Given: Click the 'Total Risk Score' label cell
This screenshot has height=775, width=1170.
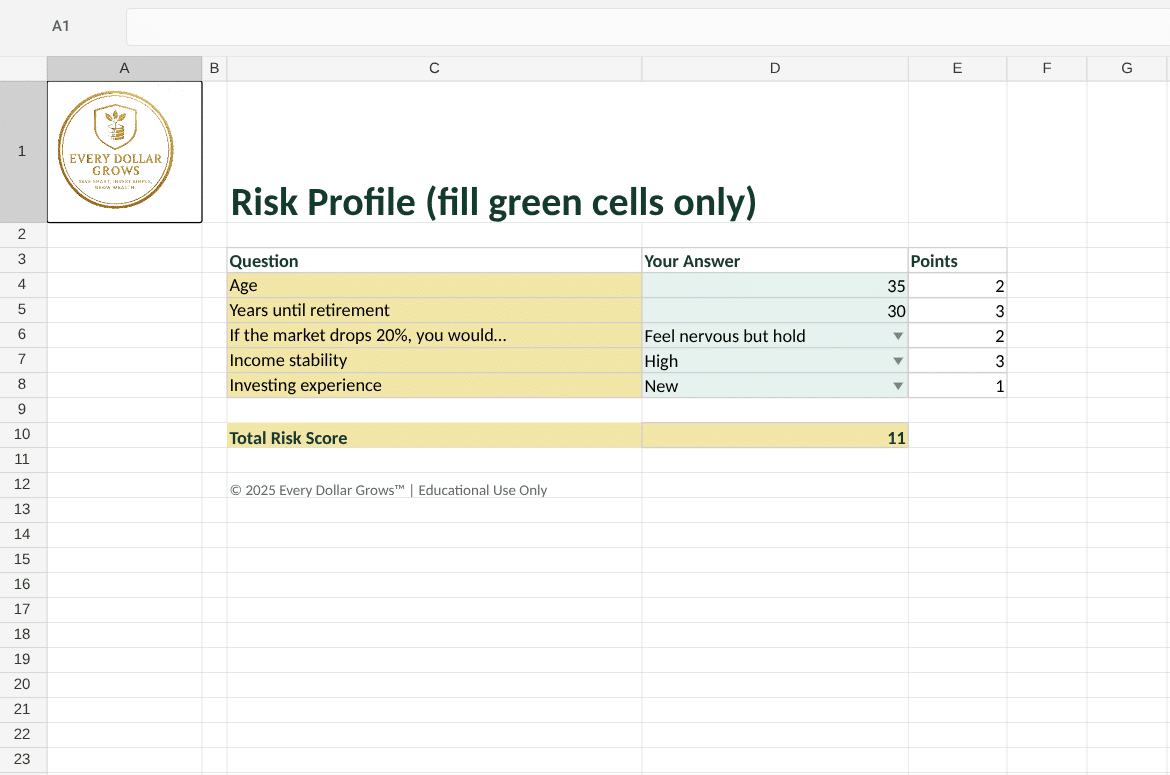Looking at the screenshot, I should point(434,436).
